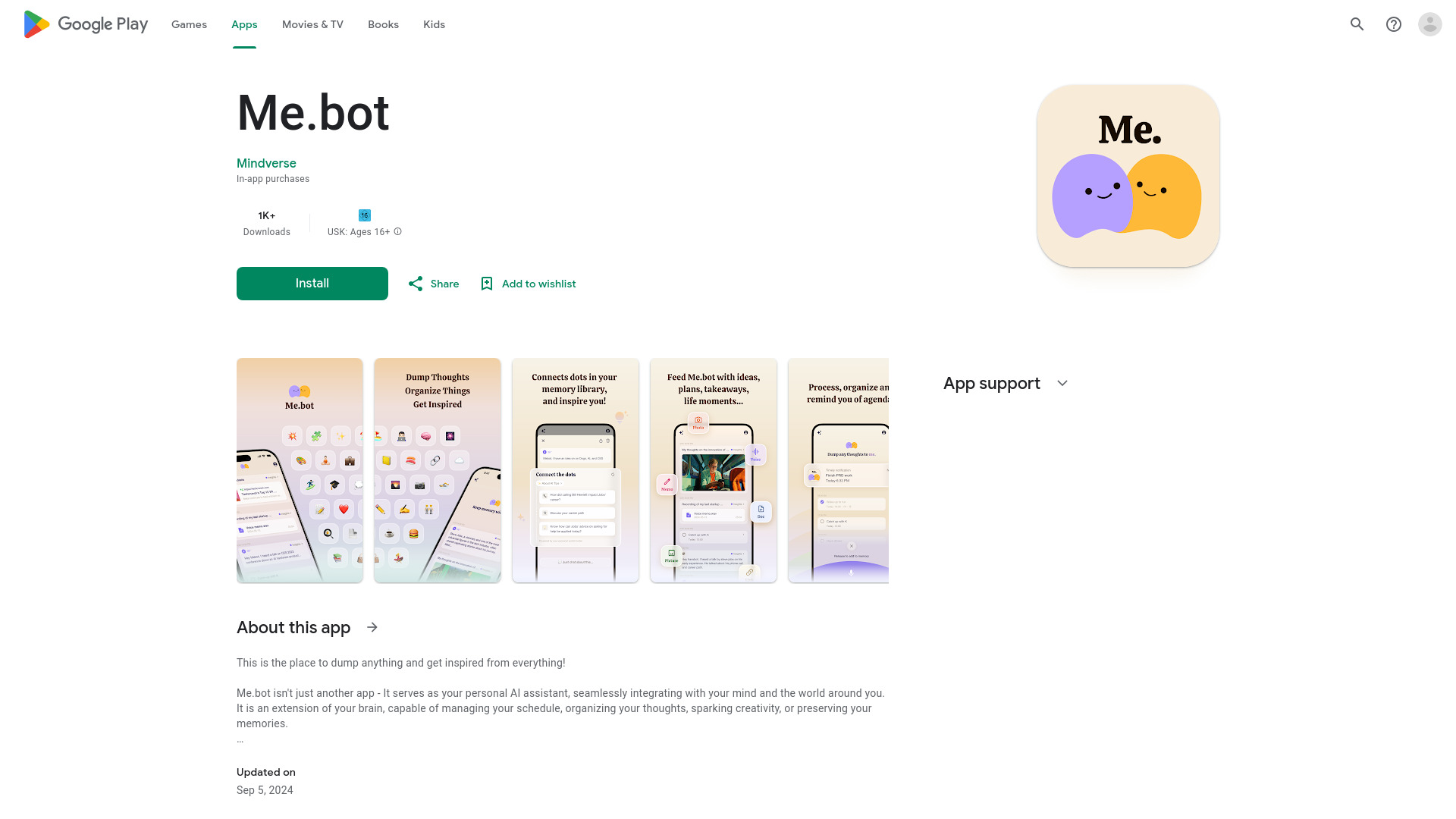Click the arrow next to About this app
The image size is (1456, 819).
371,627
